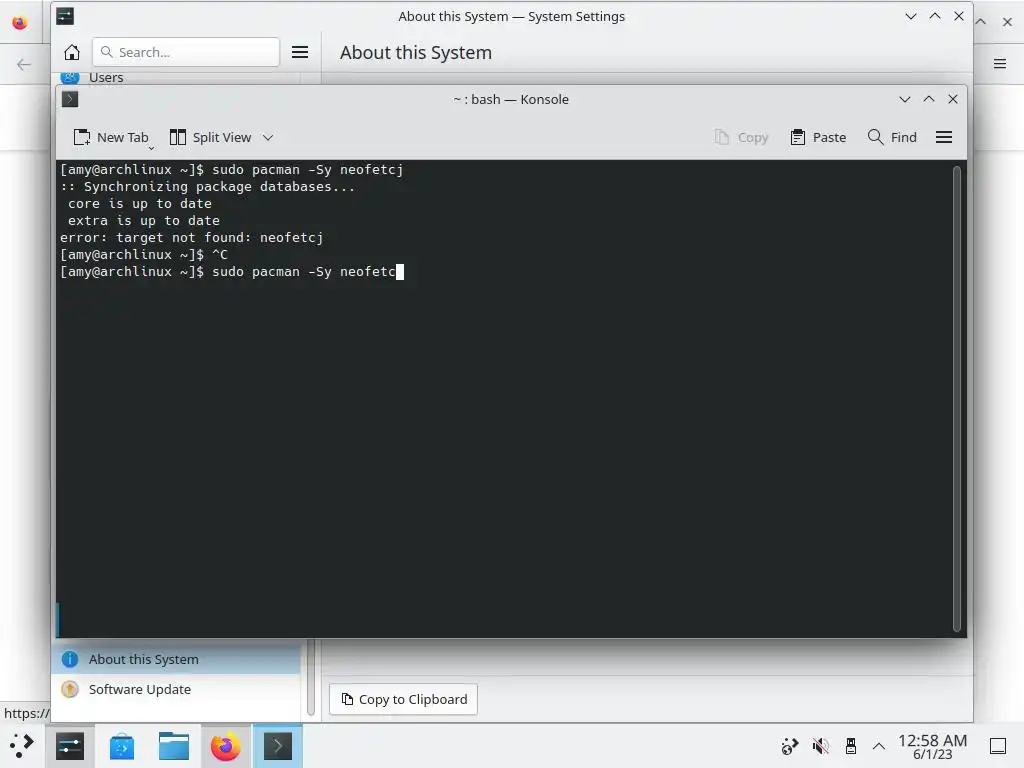
Task: Open System Settings hamburger menu
Action: [x=300, y=52]
